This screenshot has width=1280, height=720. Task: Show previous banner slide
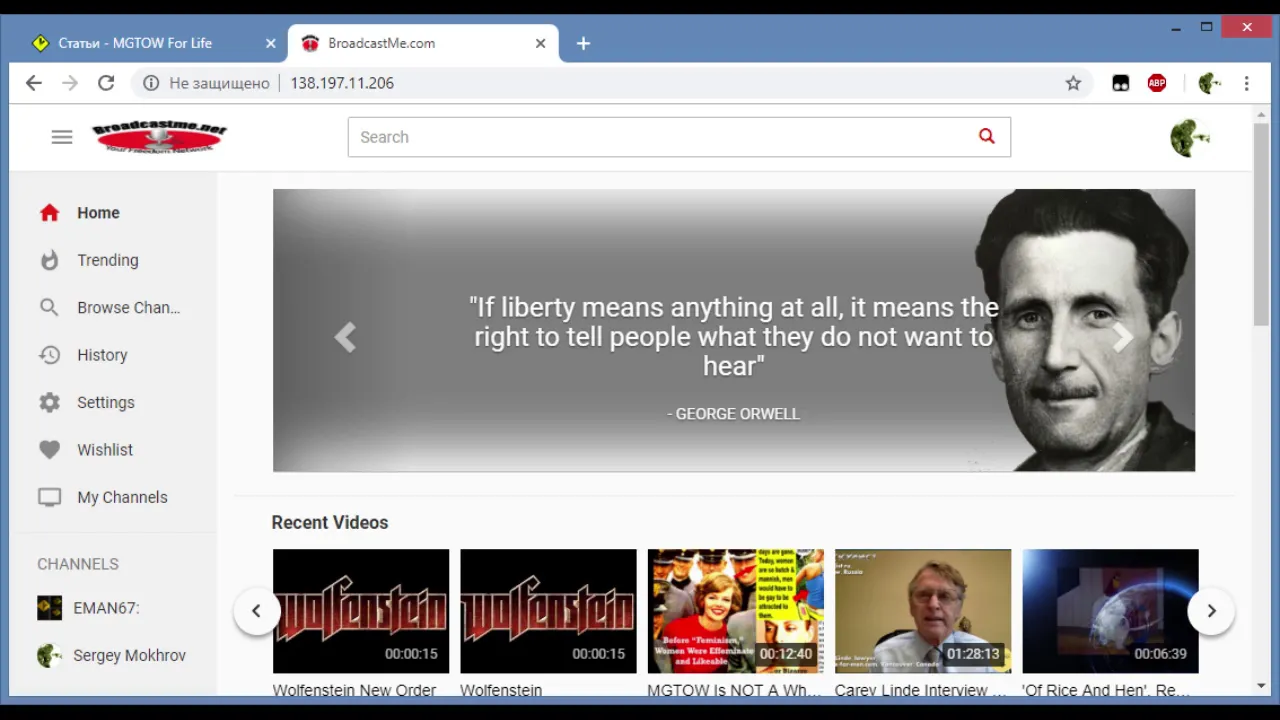point(345,337)
